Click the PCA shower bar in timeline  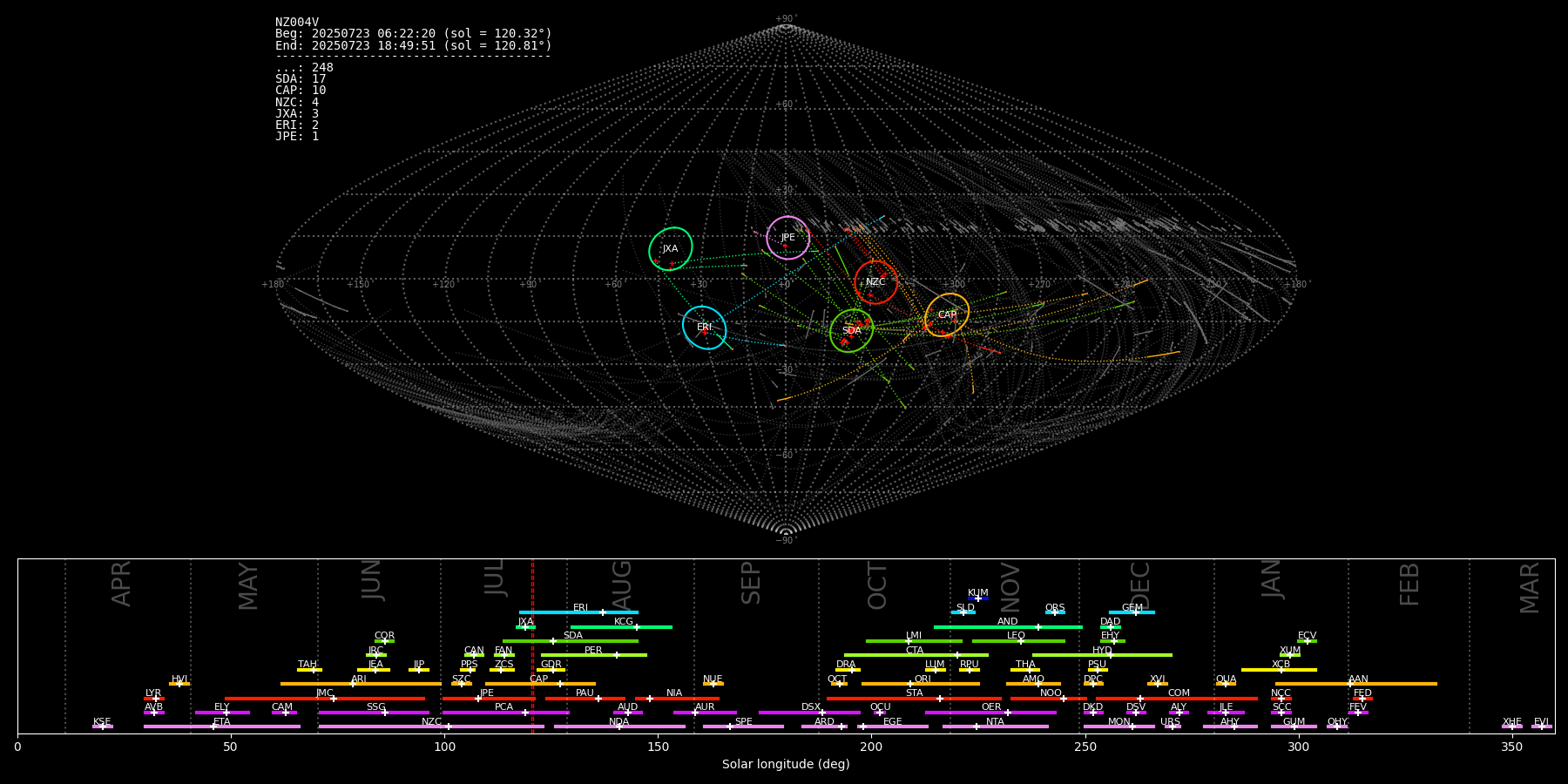505,713
